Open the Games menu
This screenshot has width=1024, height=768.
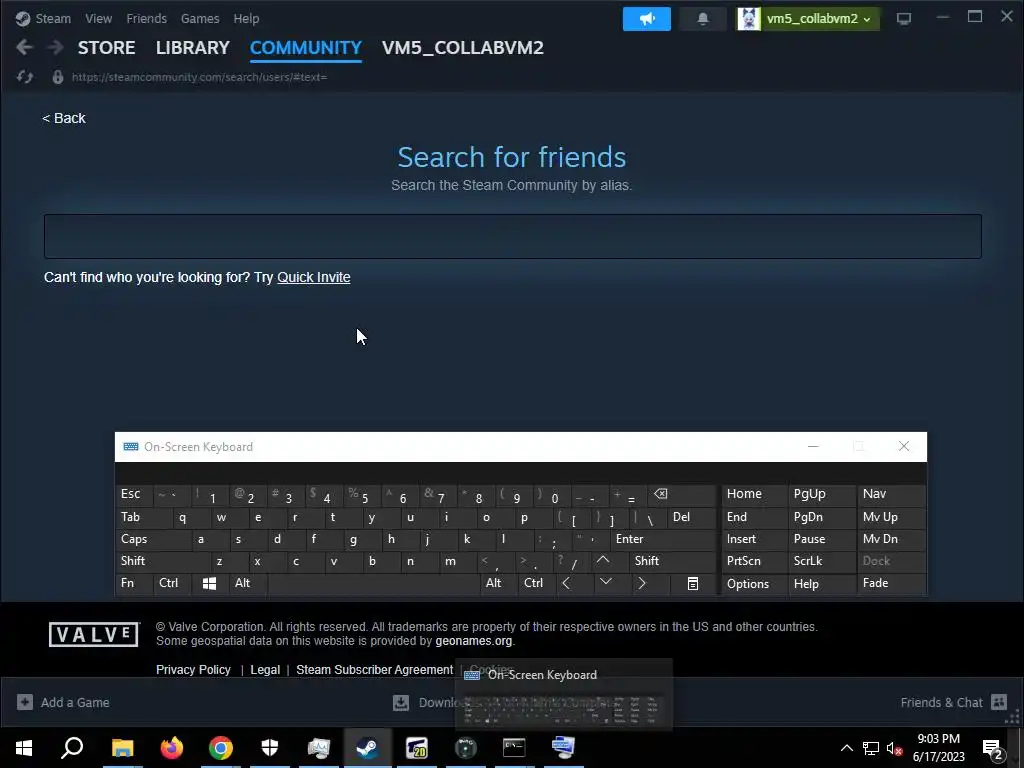[x=200, y=18]
